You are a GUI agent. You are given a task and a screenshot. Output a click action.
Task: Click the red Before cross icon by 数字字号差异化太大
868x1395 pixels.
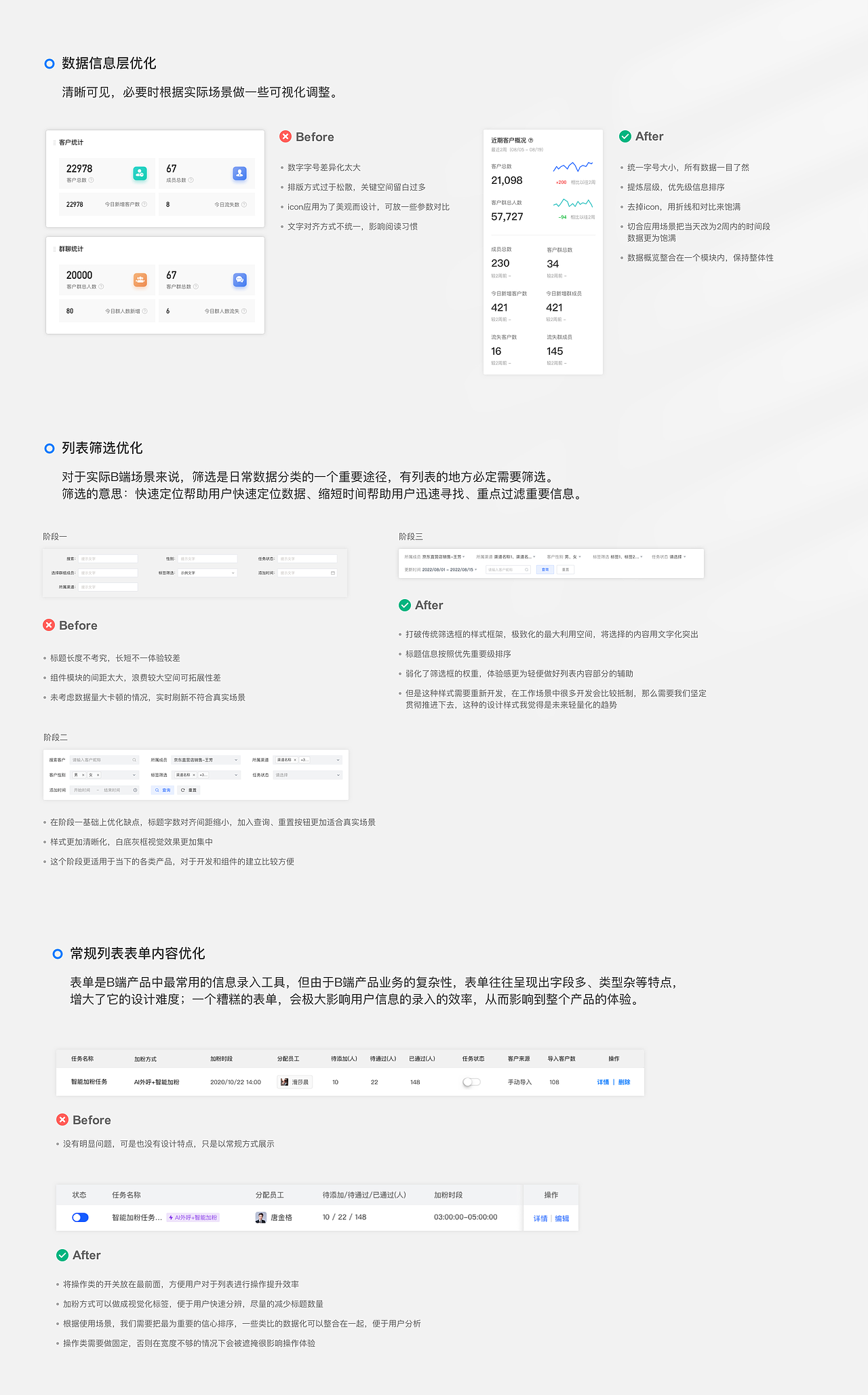285,136
